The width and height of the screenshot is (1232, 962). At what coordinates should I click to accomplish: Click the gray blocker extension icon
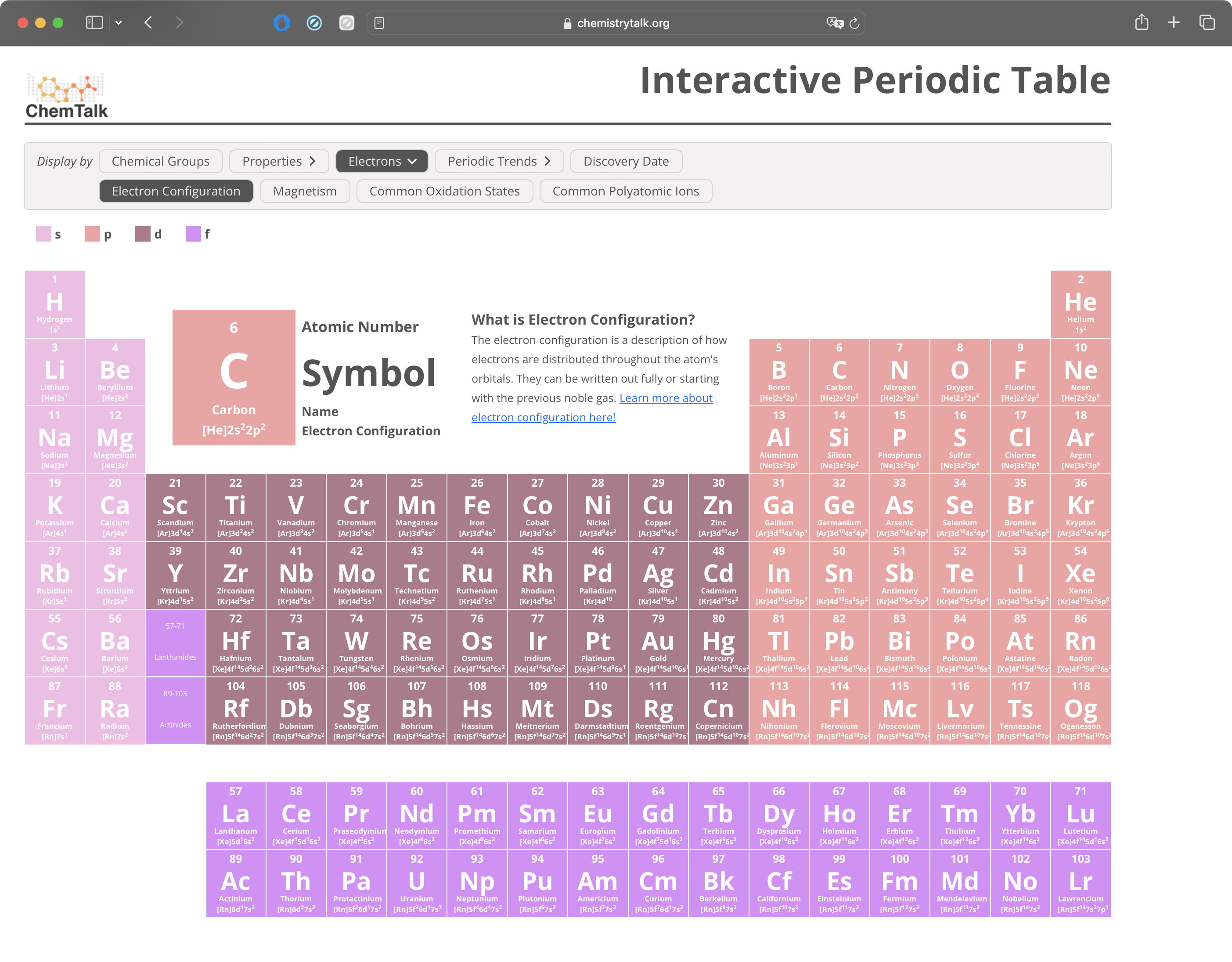[346, 22]
